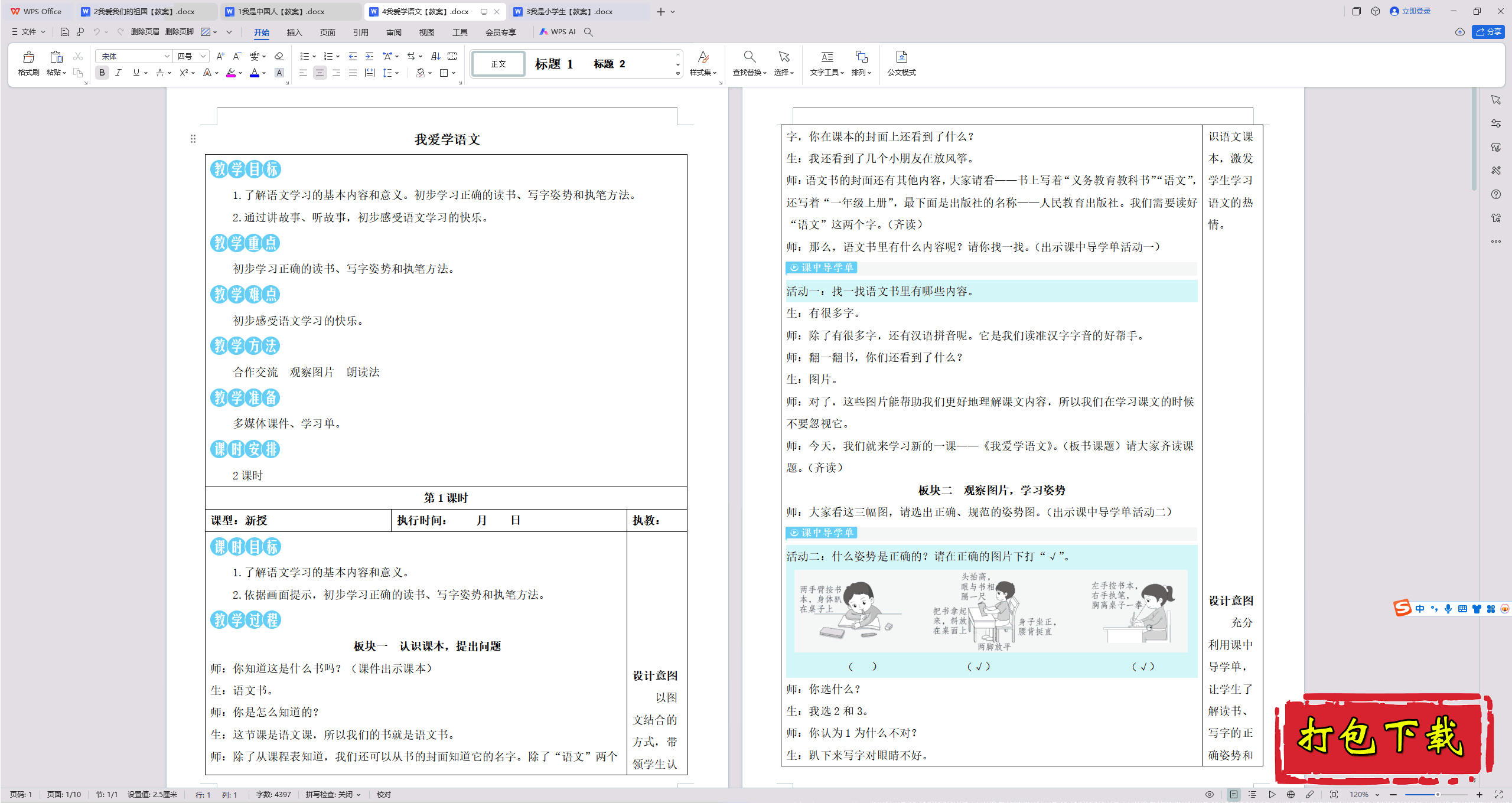Click the full-screen icon in status bar

(1498, 795)
